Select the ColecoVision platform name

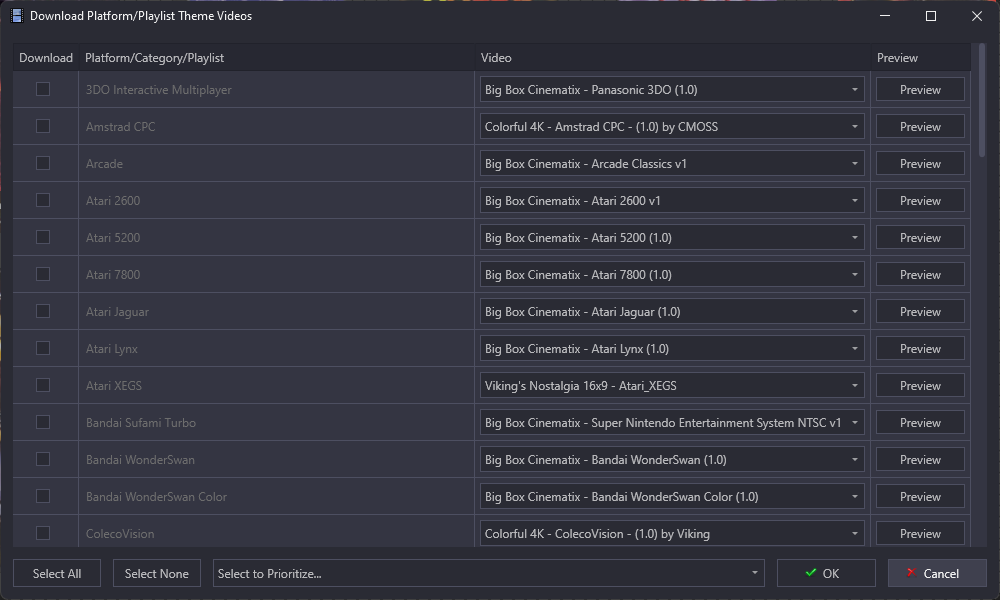(x=120, y=534)
